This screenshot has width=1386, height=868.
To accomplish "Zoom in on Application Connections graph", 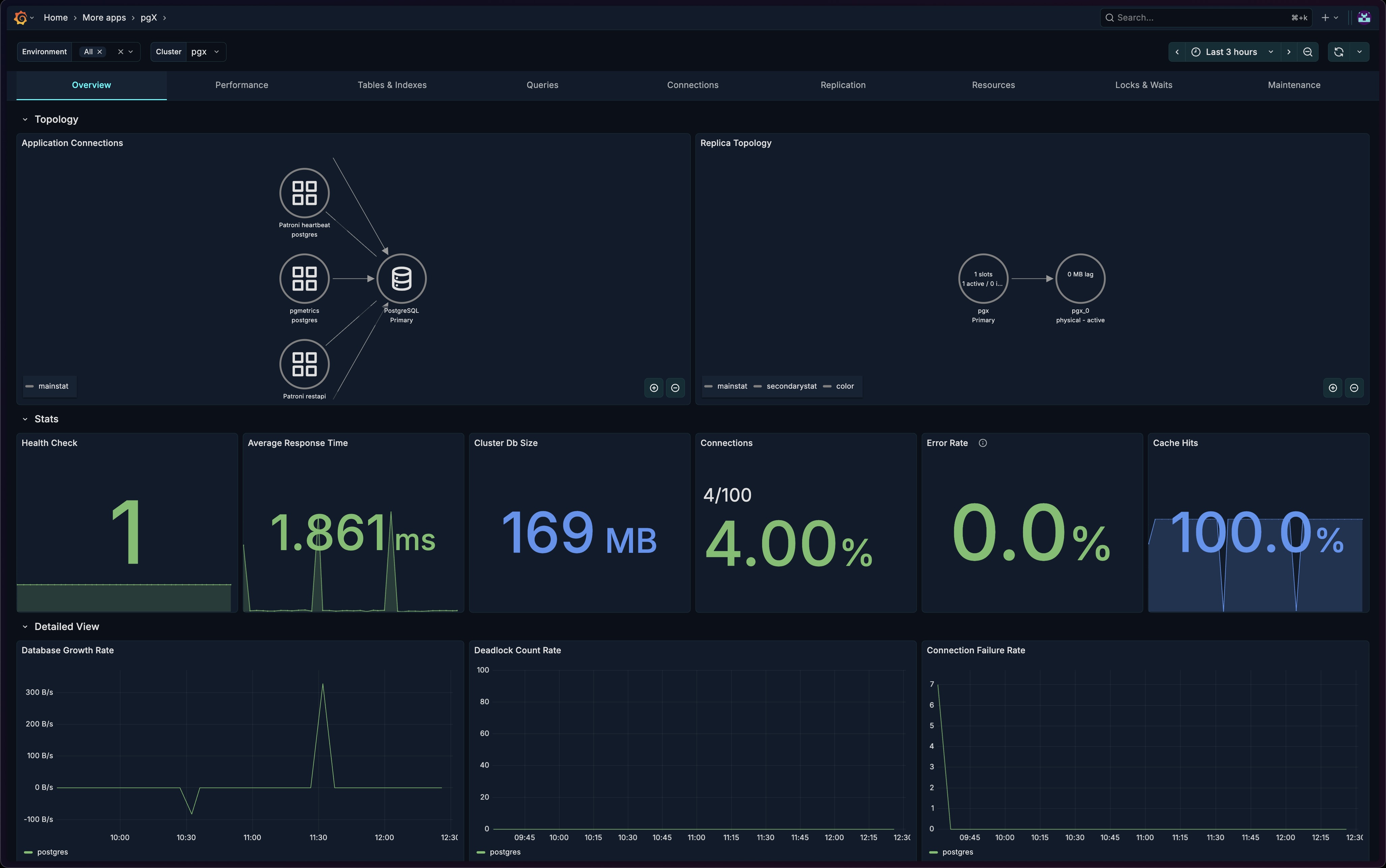I will tap(654, 388).
